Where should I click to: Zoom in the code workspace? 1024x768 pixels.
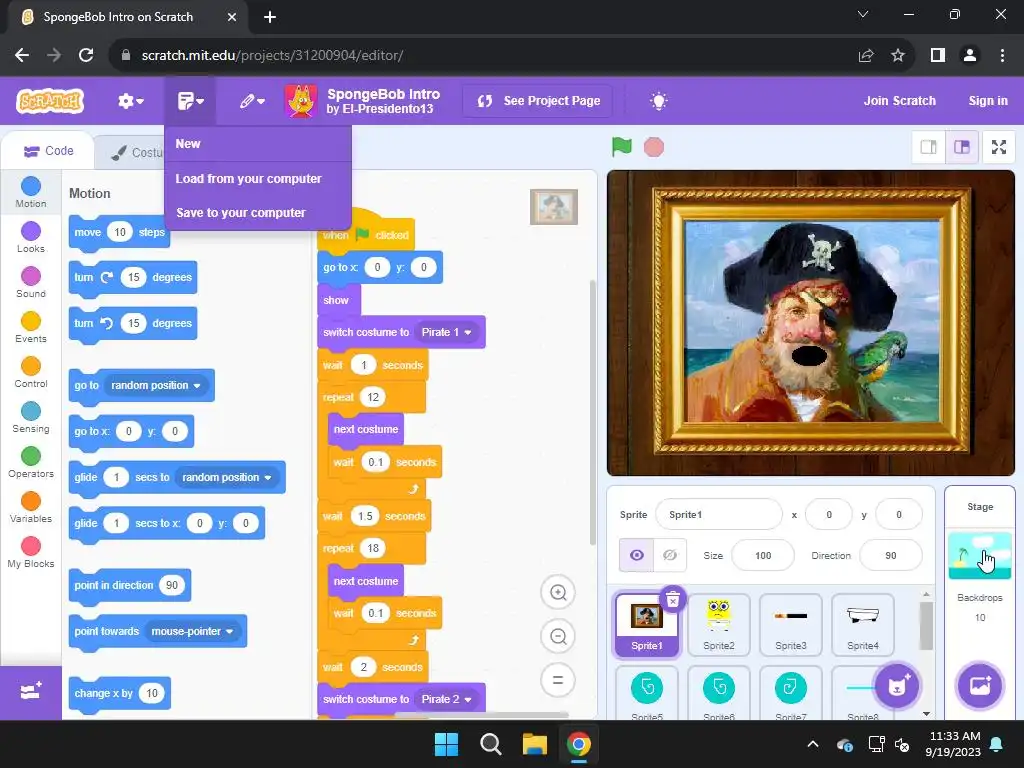pyautogui.click(x=558, y=592)
